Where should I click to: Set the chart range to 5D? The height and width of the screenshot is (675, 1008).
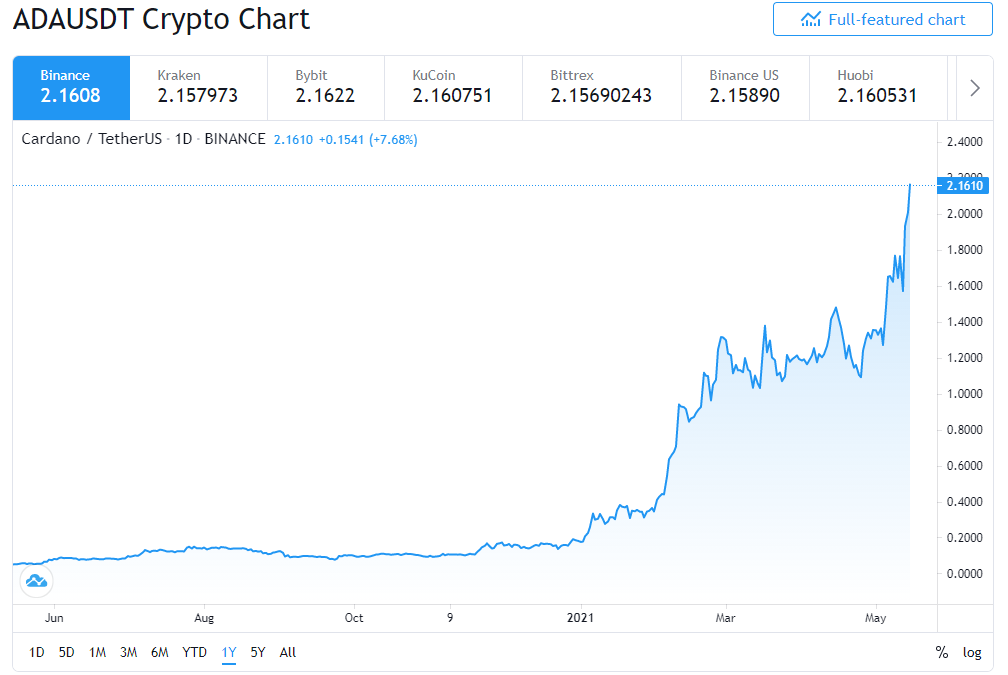point(66,652)
